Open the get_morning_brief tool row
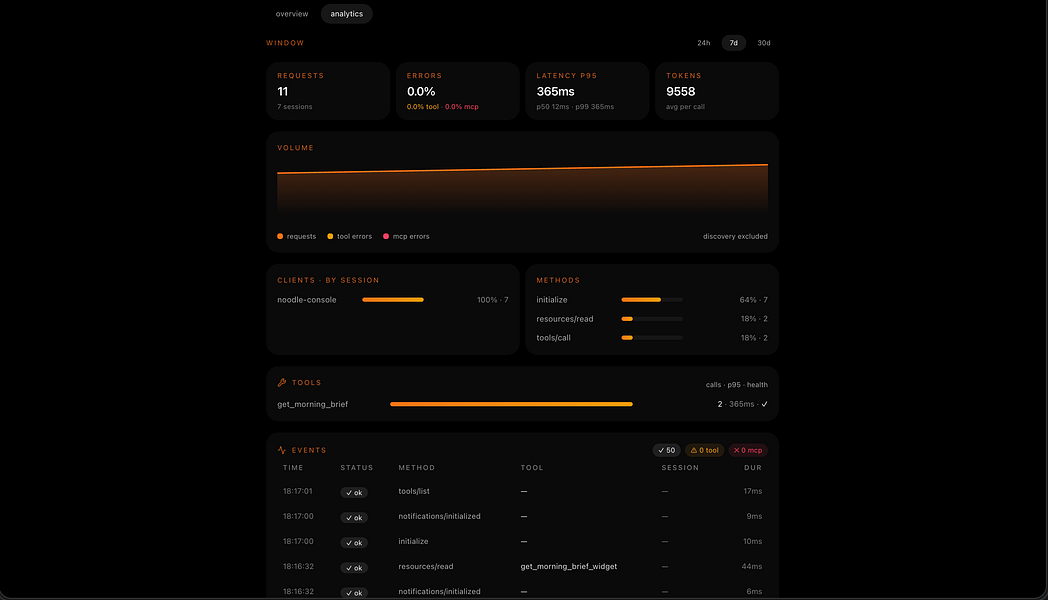Image resolution: width=1048 pixels, height=600 pixels. click(523, 404)
